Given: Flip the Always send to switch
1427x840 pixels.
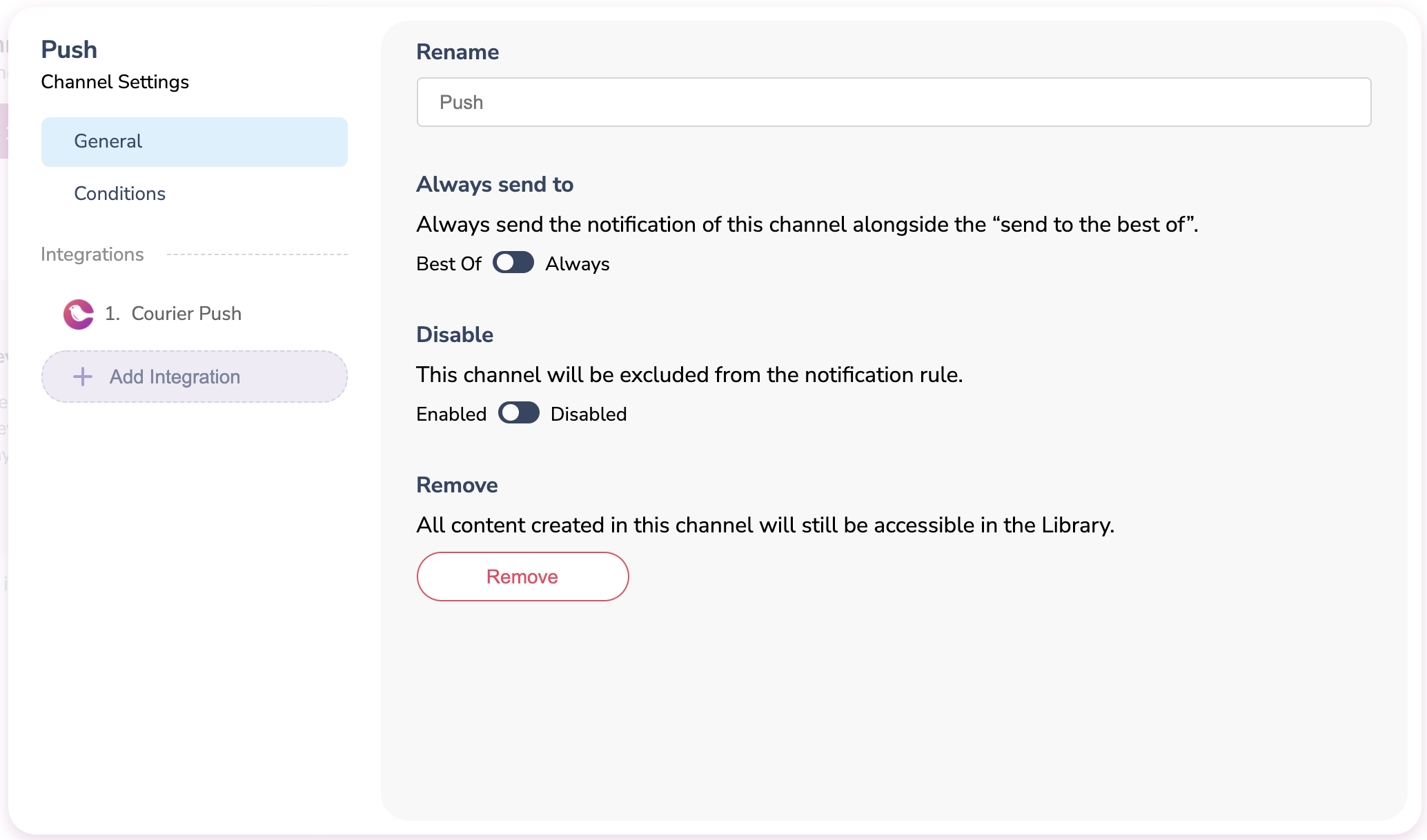Looking at the screenshot, I should [513, 263].
